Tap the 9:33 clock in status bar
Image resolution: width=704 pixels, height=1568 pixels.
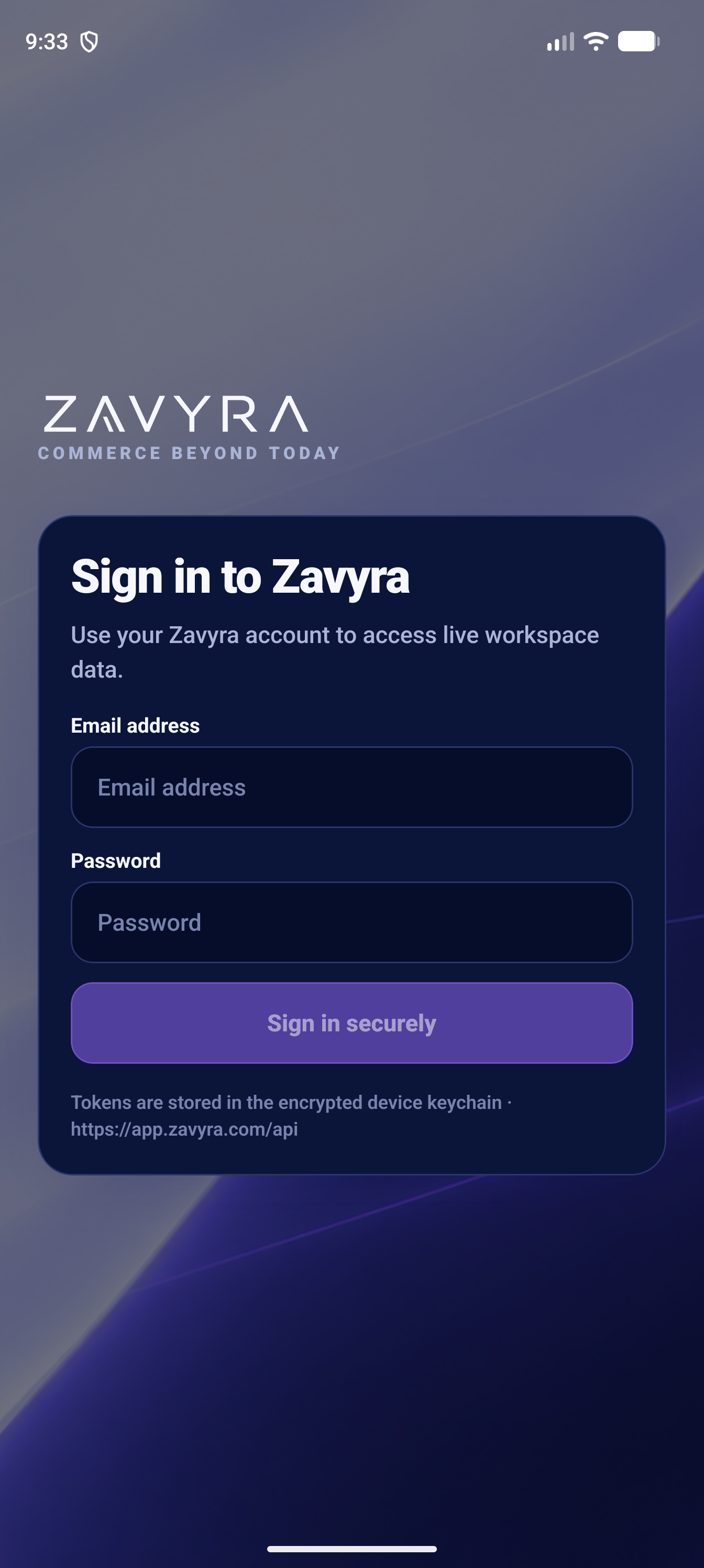click(47, 42)
